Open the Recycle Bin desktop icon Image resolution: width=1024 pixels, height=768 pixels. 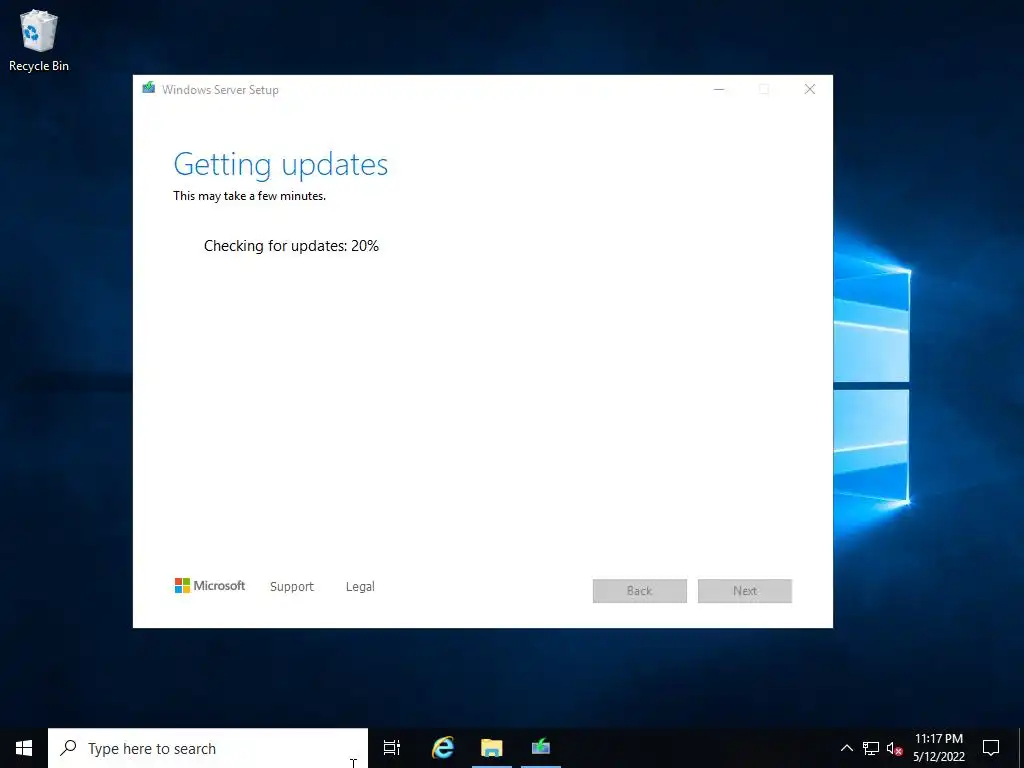click(39, 40)
